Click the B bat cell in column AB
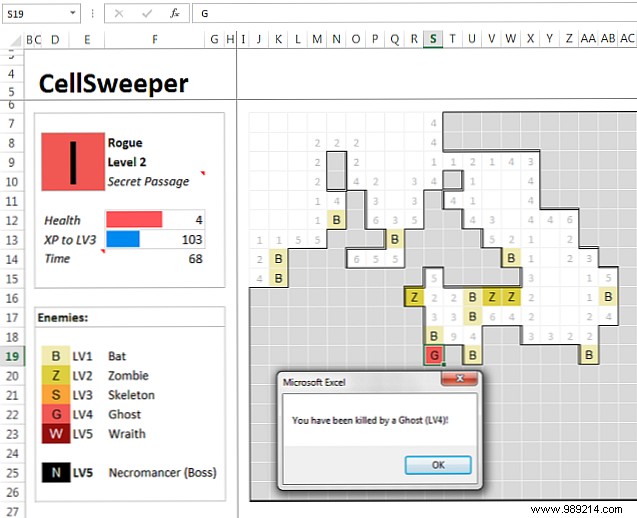This screenshot has height=518, width=637. (608, 297)
